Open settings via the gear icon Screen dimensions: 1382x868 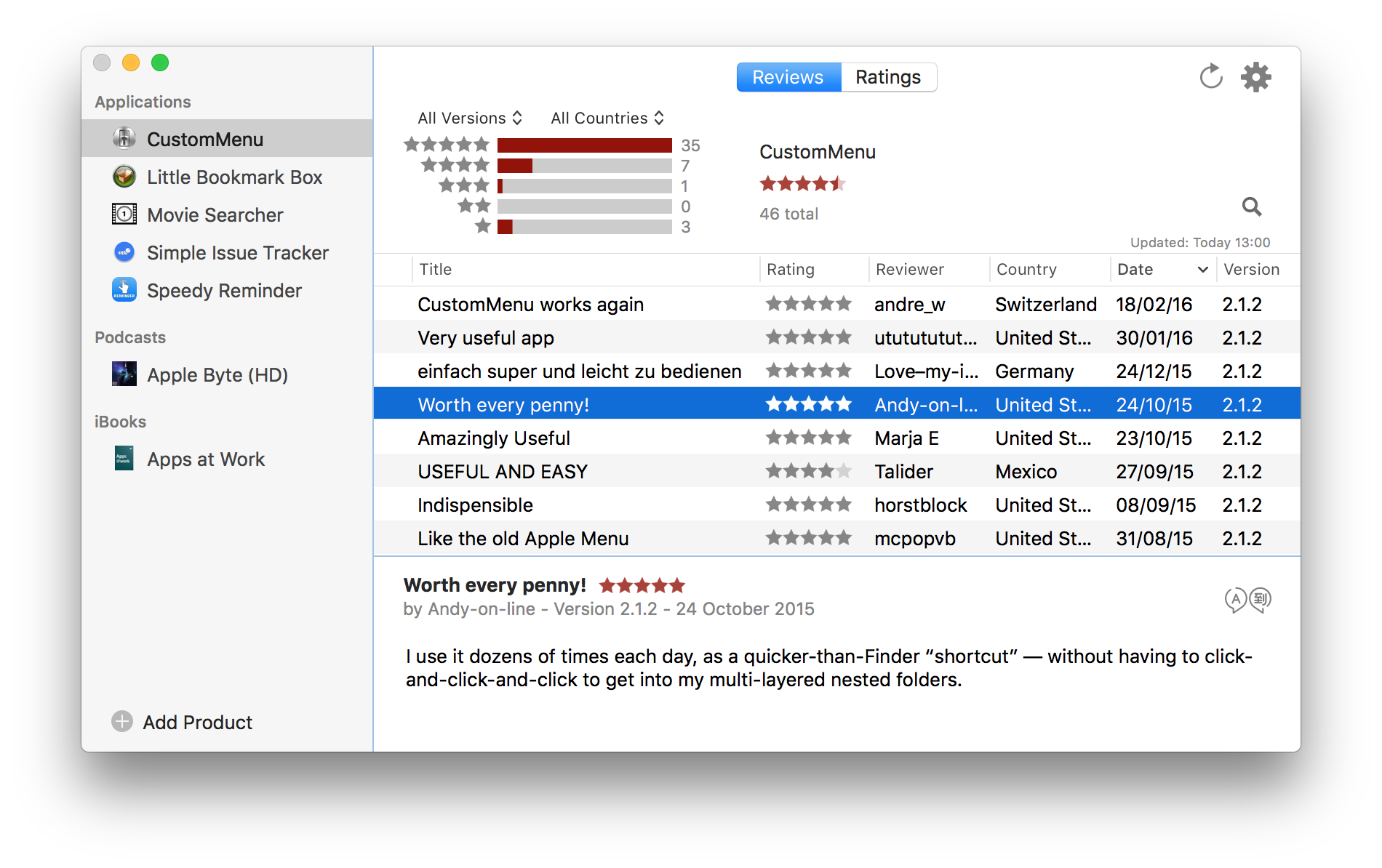[x=1256, y=76]
